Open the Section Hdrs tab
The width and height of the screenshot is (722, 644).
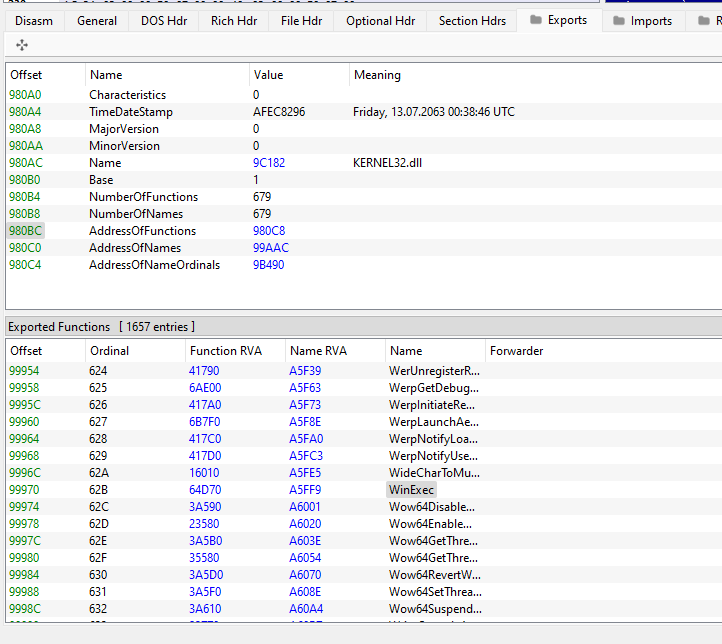tap(472, 21)
